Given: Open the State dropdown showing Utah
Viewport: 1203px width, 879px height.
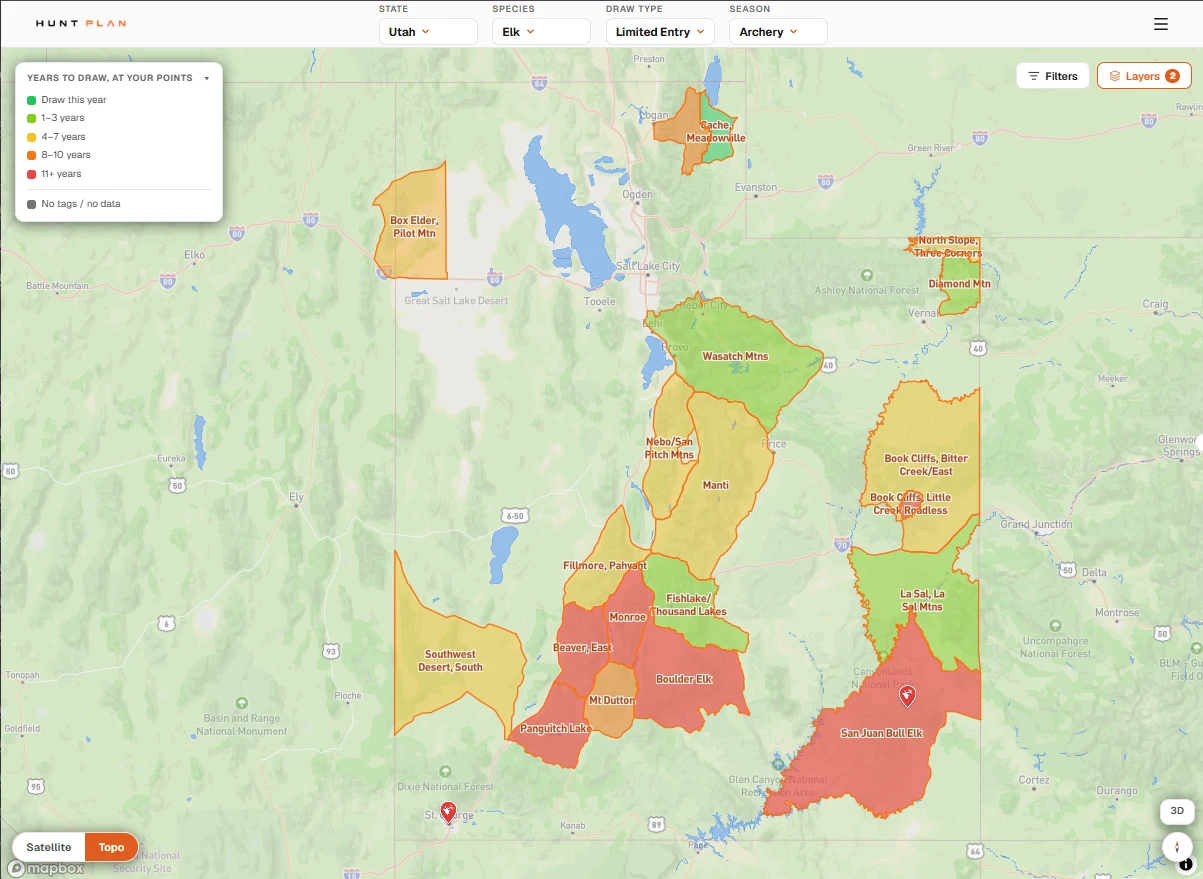Looking at the screenshot, I should (428, 32).
